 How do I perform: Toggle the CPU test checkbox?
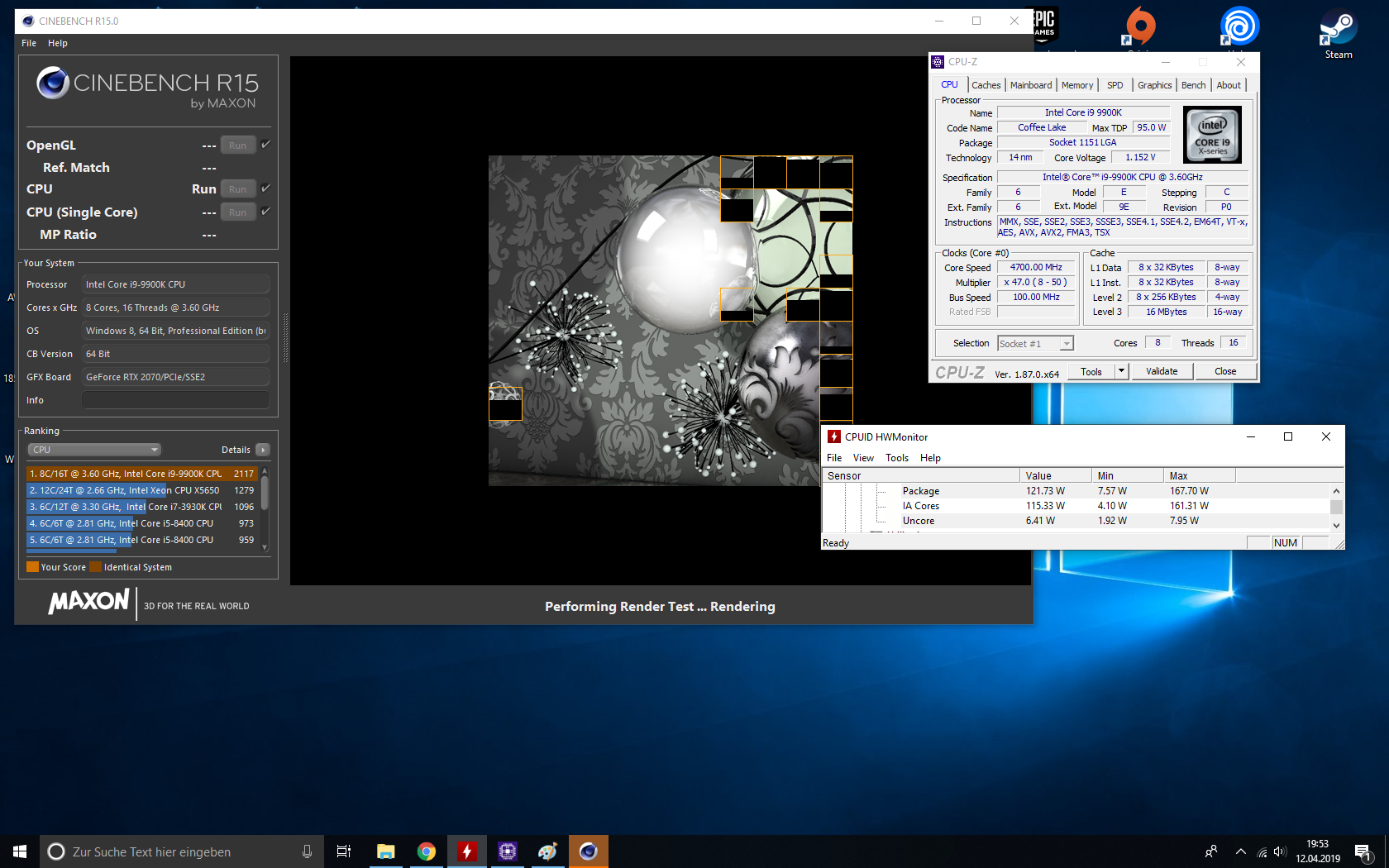point(266,188)
